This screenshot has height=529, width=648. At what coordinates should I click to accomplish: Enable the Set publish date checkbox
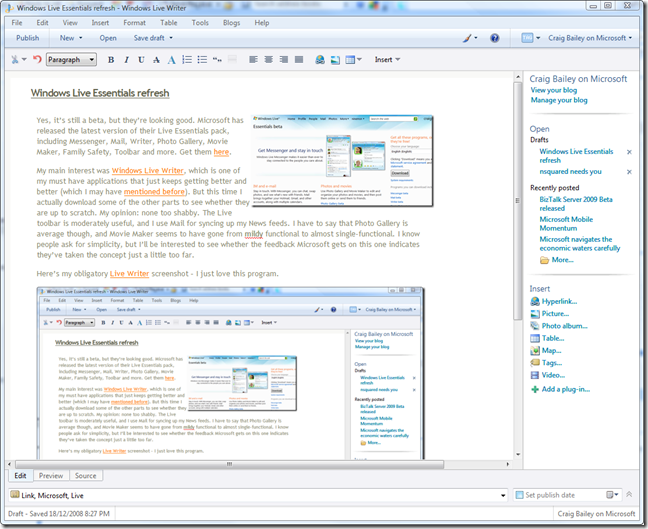(x=519, y=495)
